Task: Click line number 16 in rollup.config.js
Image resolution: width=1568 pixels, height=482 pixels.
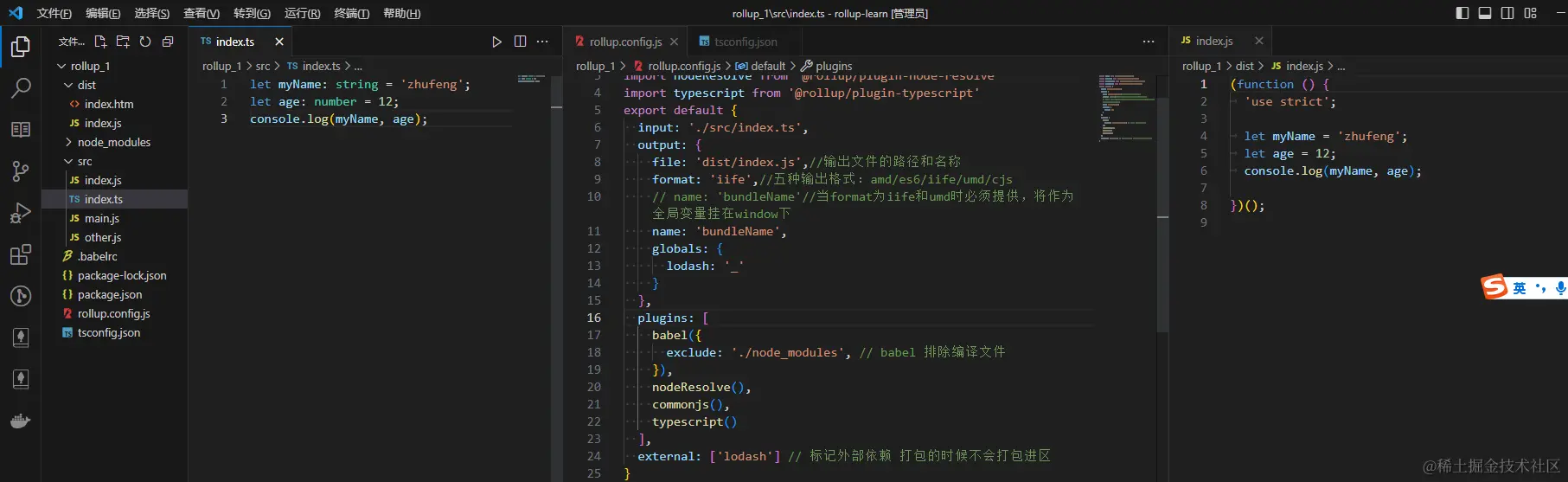Action: coord(594,318)
